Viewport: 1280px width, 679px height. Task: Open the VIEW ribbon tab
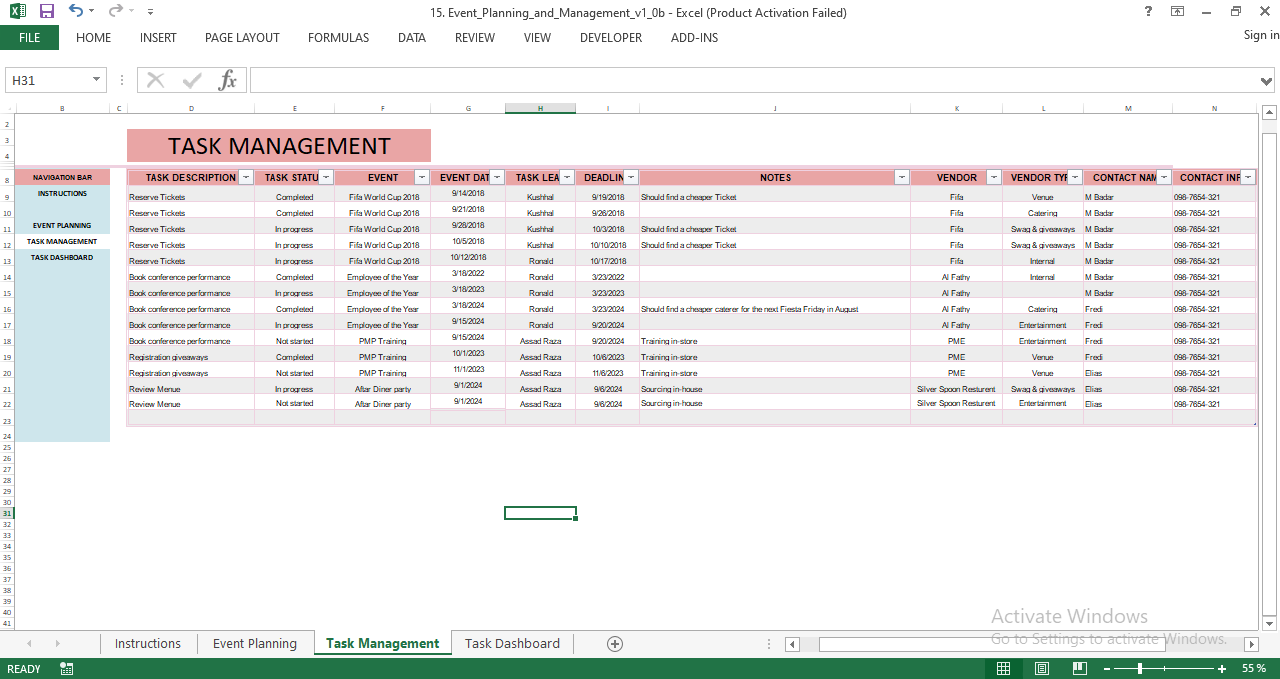point(537,38)
